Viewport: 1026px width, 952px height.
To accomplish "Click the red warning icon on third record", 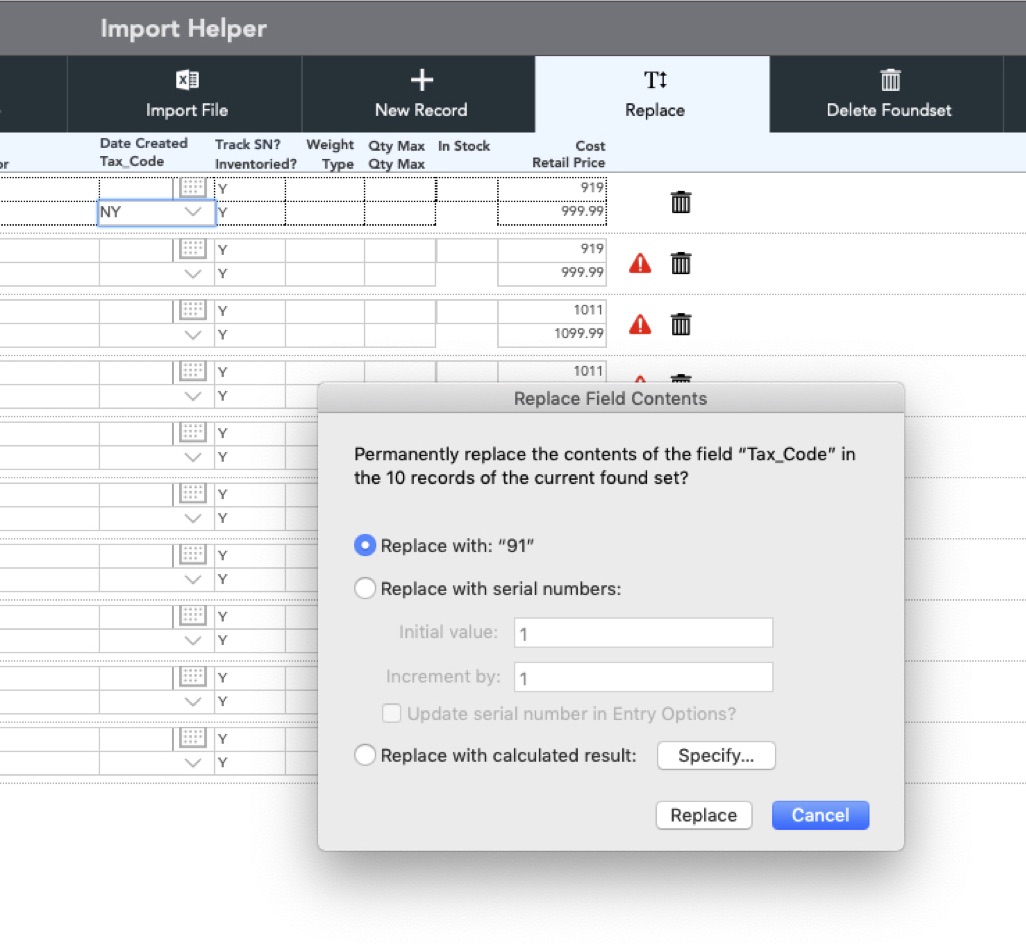I will click(640, 325).
